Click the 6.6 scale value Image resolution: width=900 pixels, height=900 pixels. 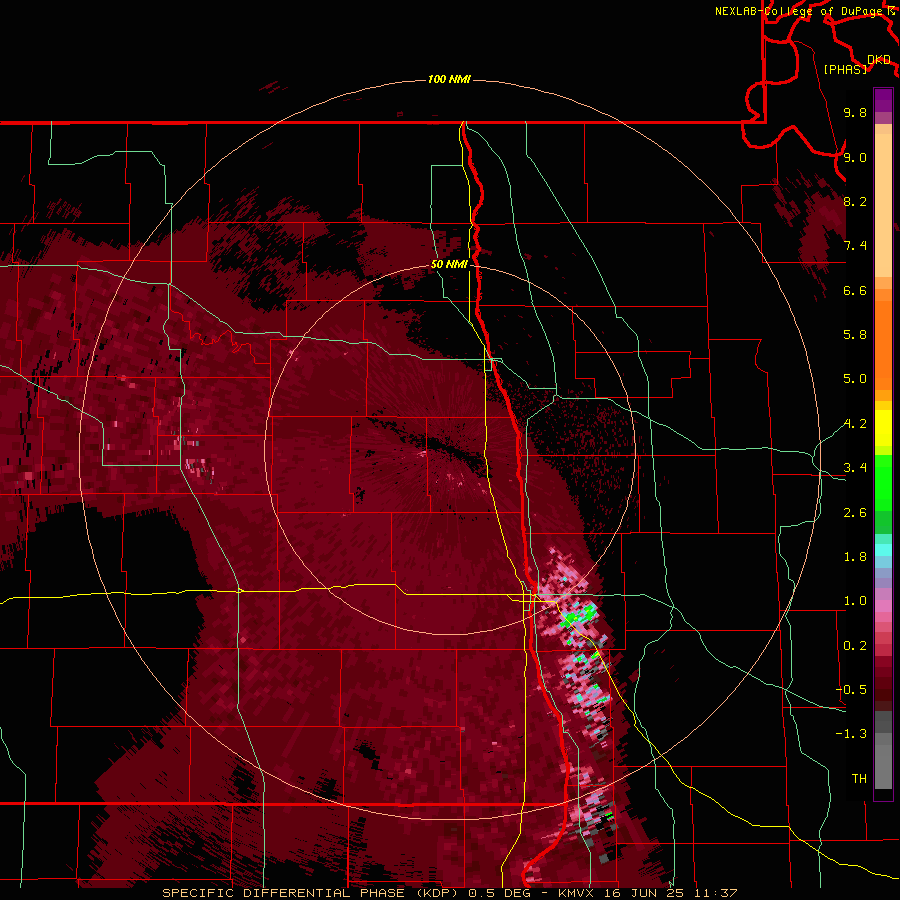point(855,290)
